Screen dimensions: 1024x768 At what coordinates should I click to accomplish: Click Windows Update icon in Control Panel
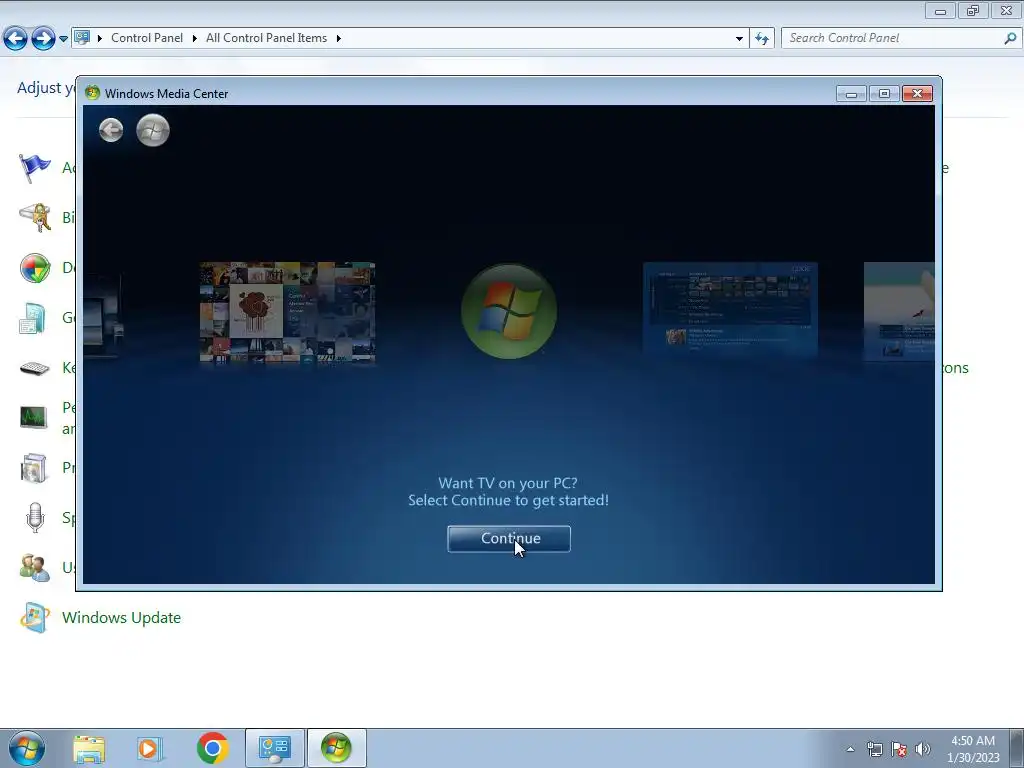pyautogui.click(x=35, y=617)
